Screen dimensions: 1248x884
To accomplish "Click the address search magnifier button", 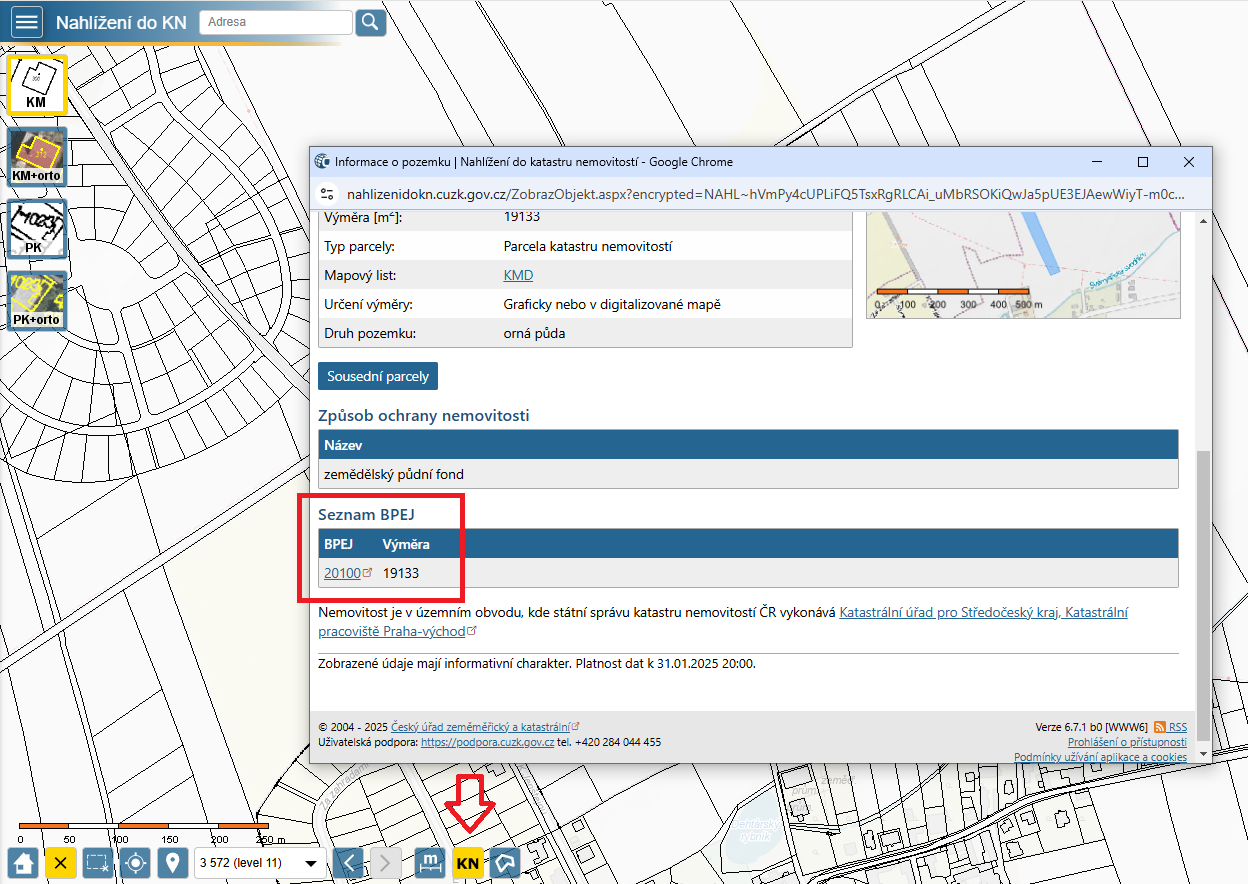I will tap(371, 22).
